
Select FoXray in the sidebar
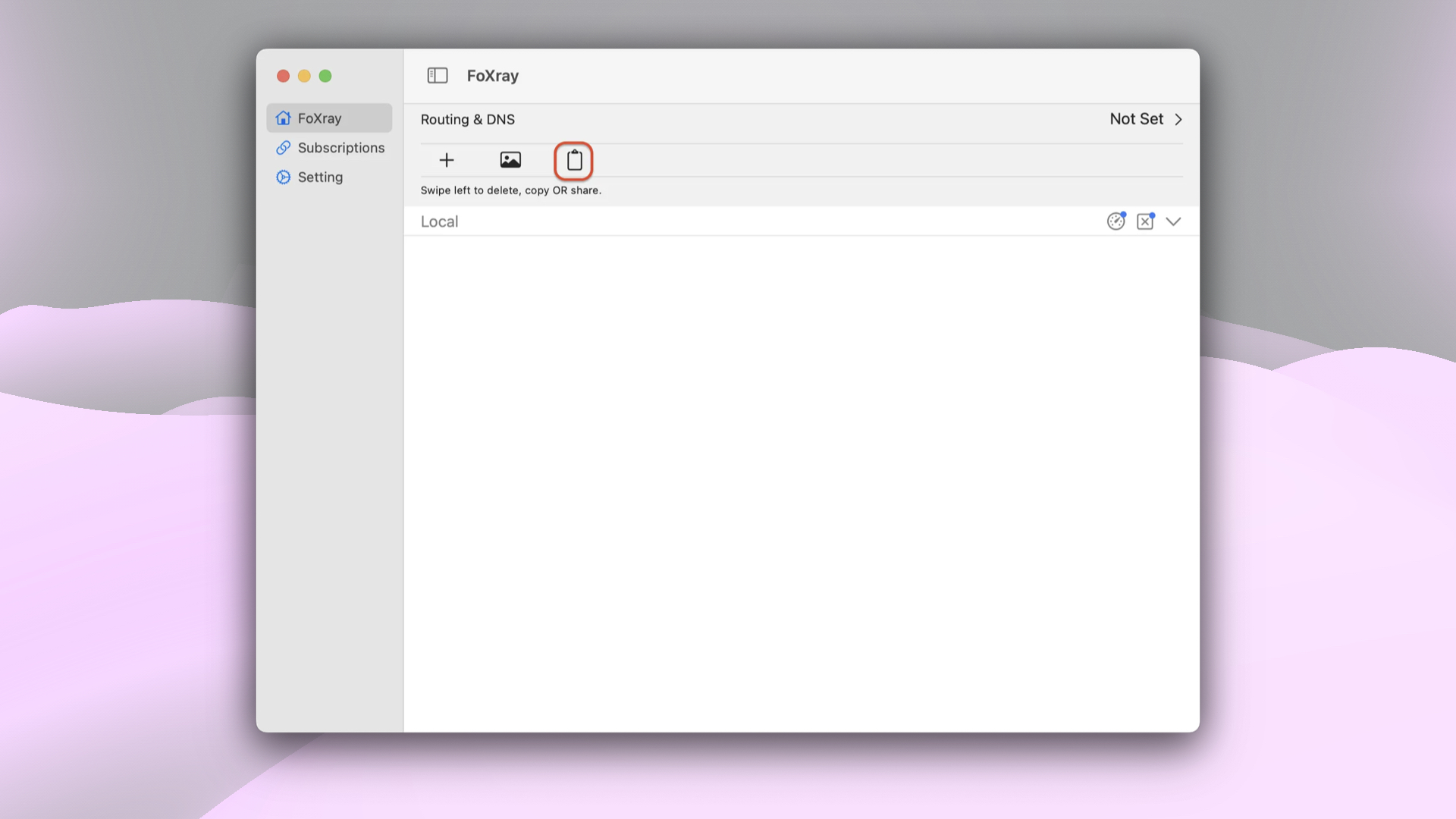[319, 118]
